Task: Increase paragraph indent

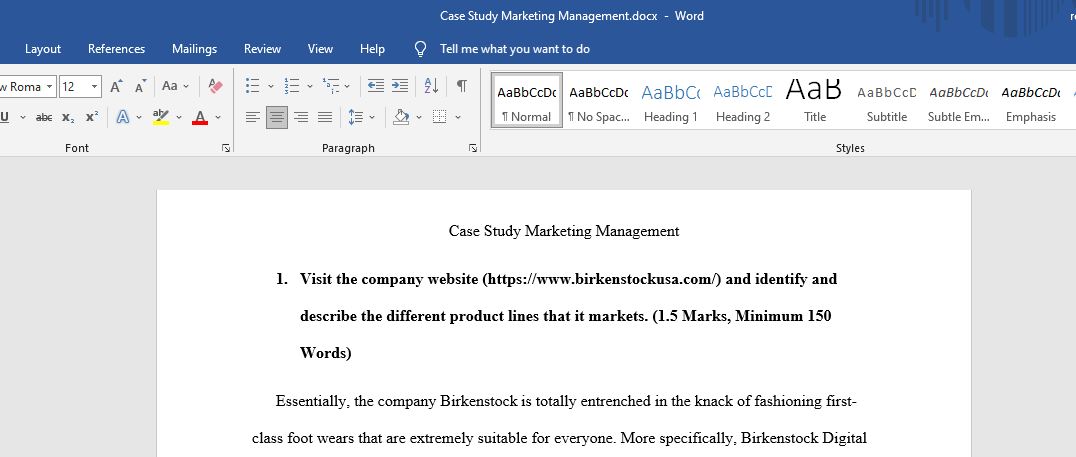Action: click(x=399, y=86)
